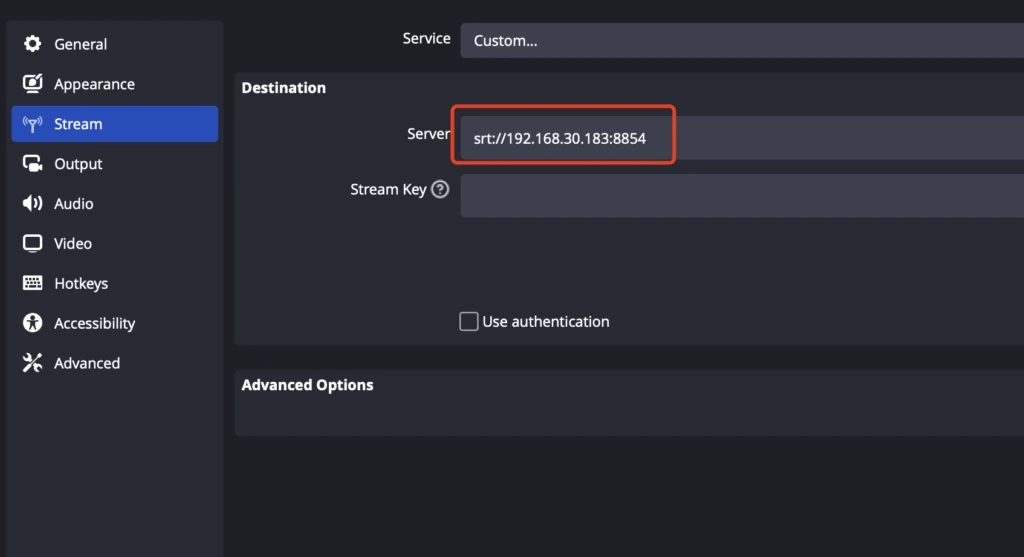The image size is (1024, 557).
Task: Focus the empty Stream Key field
Action: 742,195
